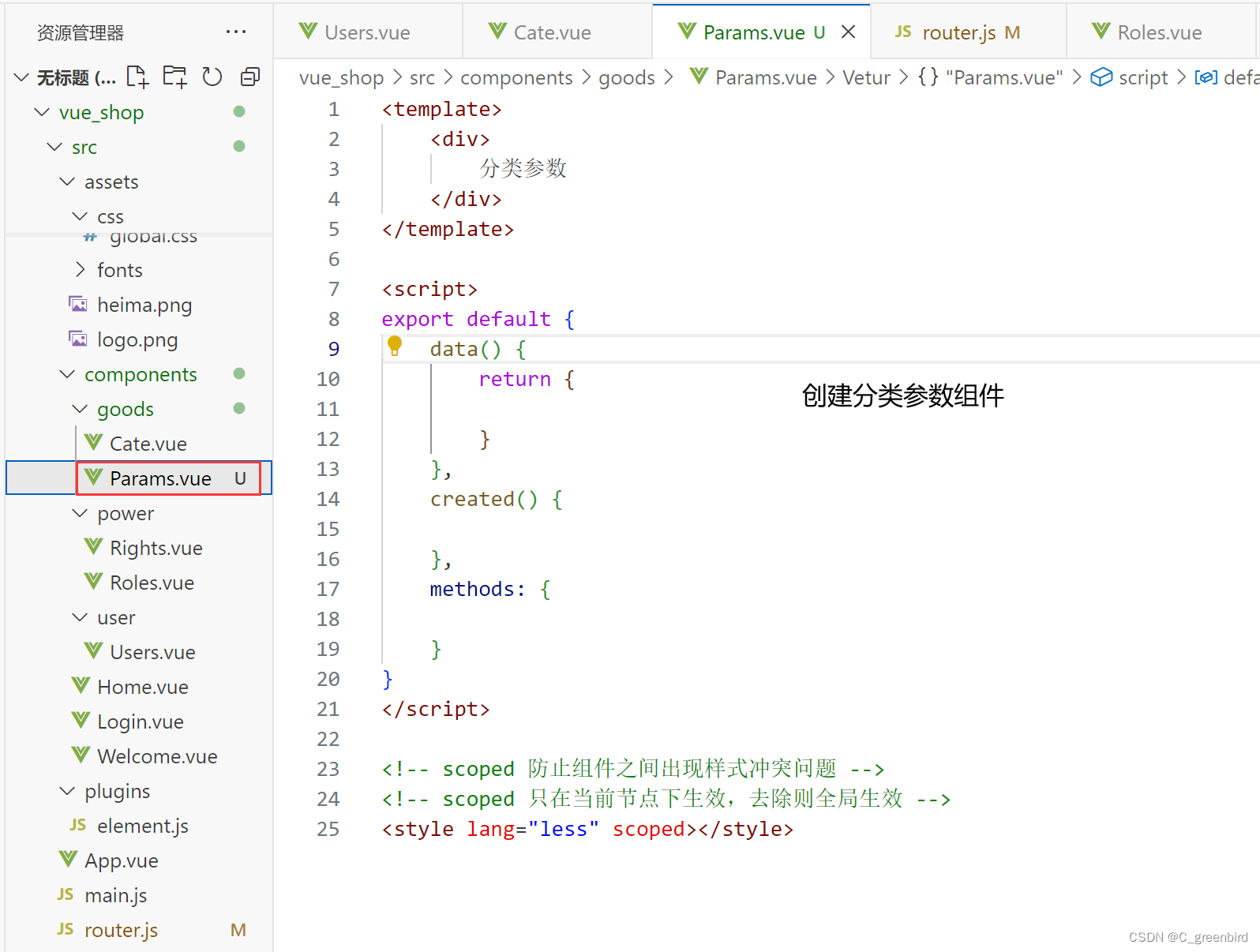Image resolution: width=1260 pixels, height=952 pixels.
Task: Open router.js from the file tree
Action: coord(139,930)
